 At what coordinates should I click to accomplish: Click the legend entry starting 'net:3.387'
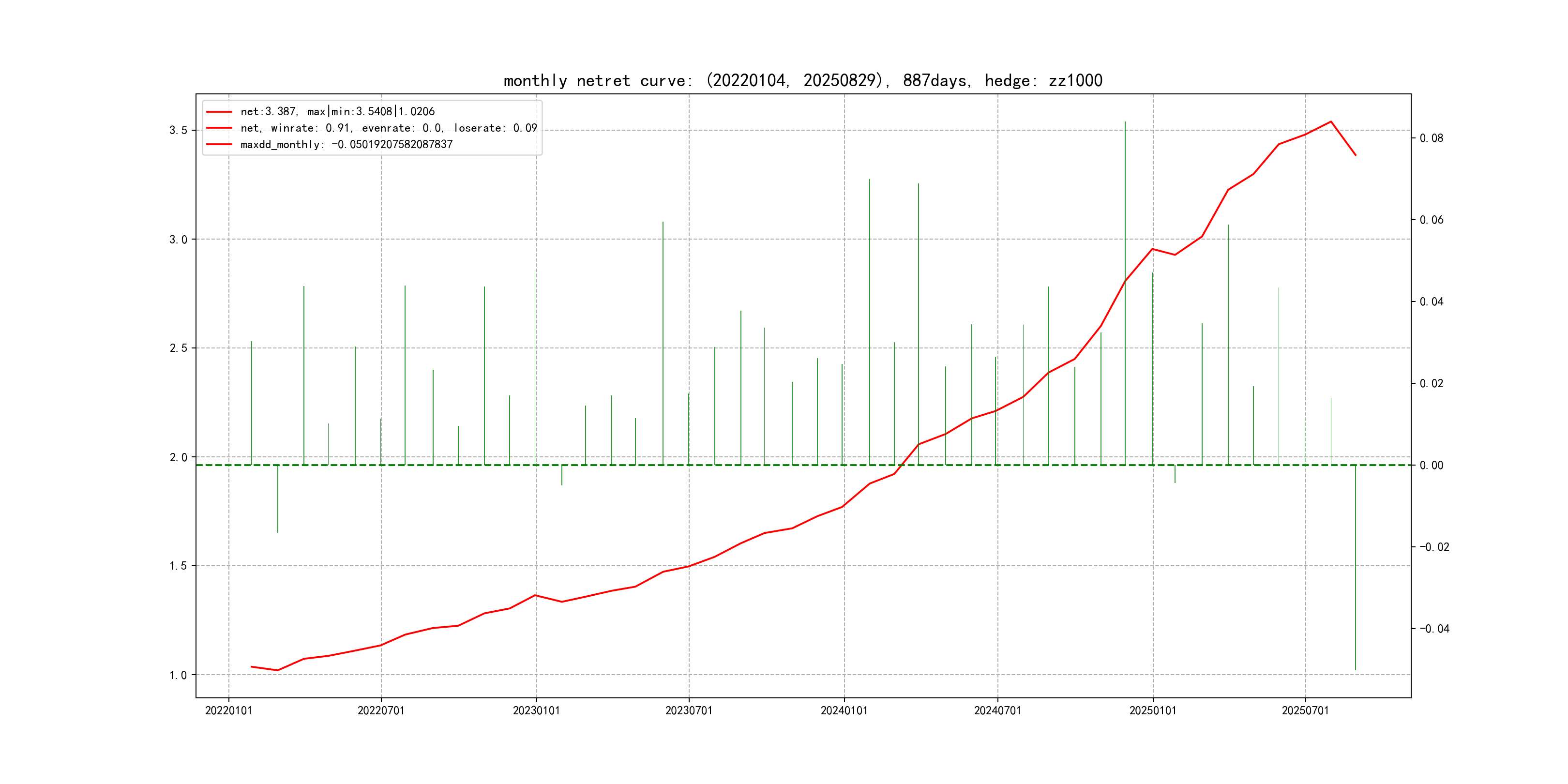[337, 111]
